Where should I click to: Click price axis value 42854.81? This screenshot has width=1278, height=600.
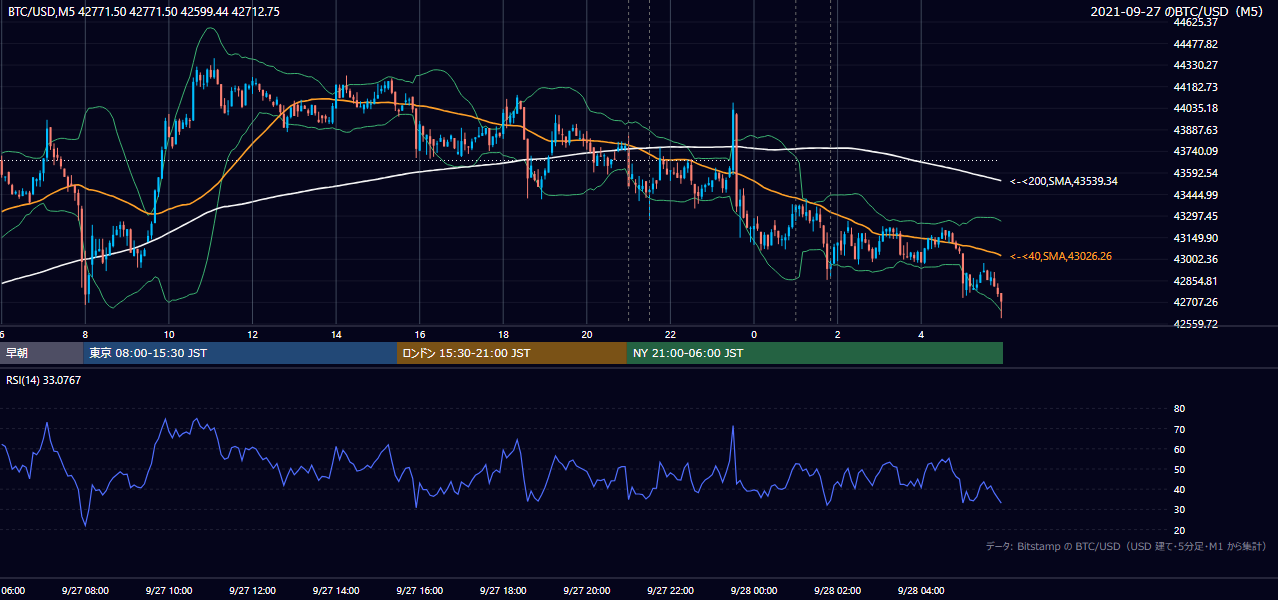pos(1196,281)
